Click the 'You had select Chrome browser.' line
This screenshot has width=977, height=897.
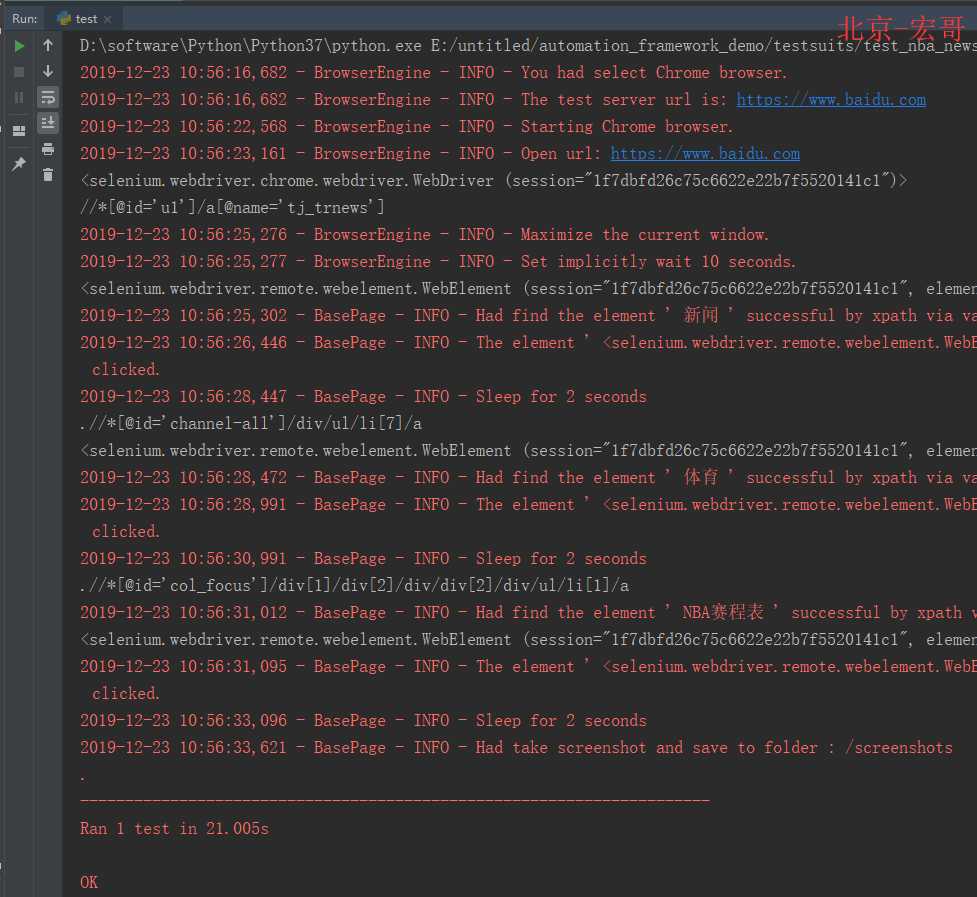433,73
